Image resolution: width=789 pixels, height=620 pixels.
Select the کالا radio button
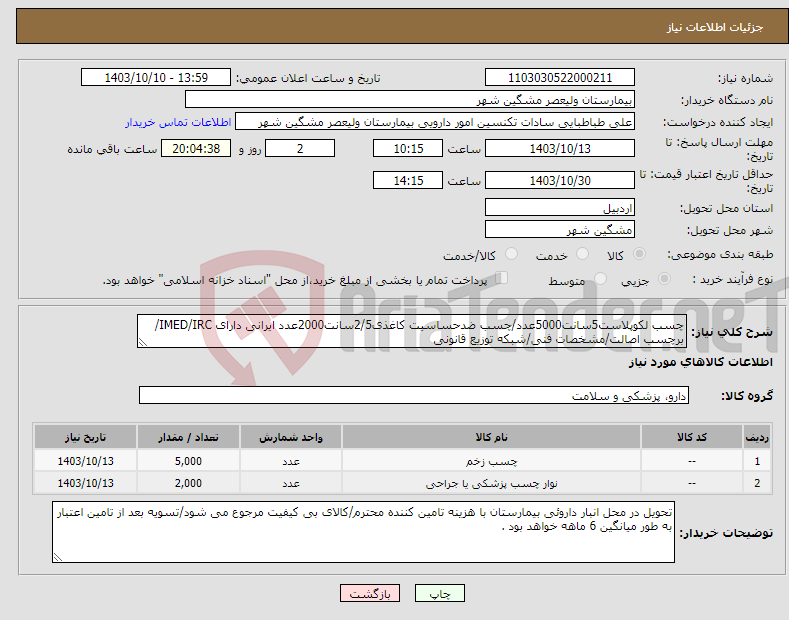click(639, 254)
